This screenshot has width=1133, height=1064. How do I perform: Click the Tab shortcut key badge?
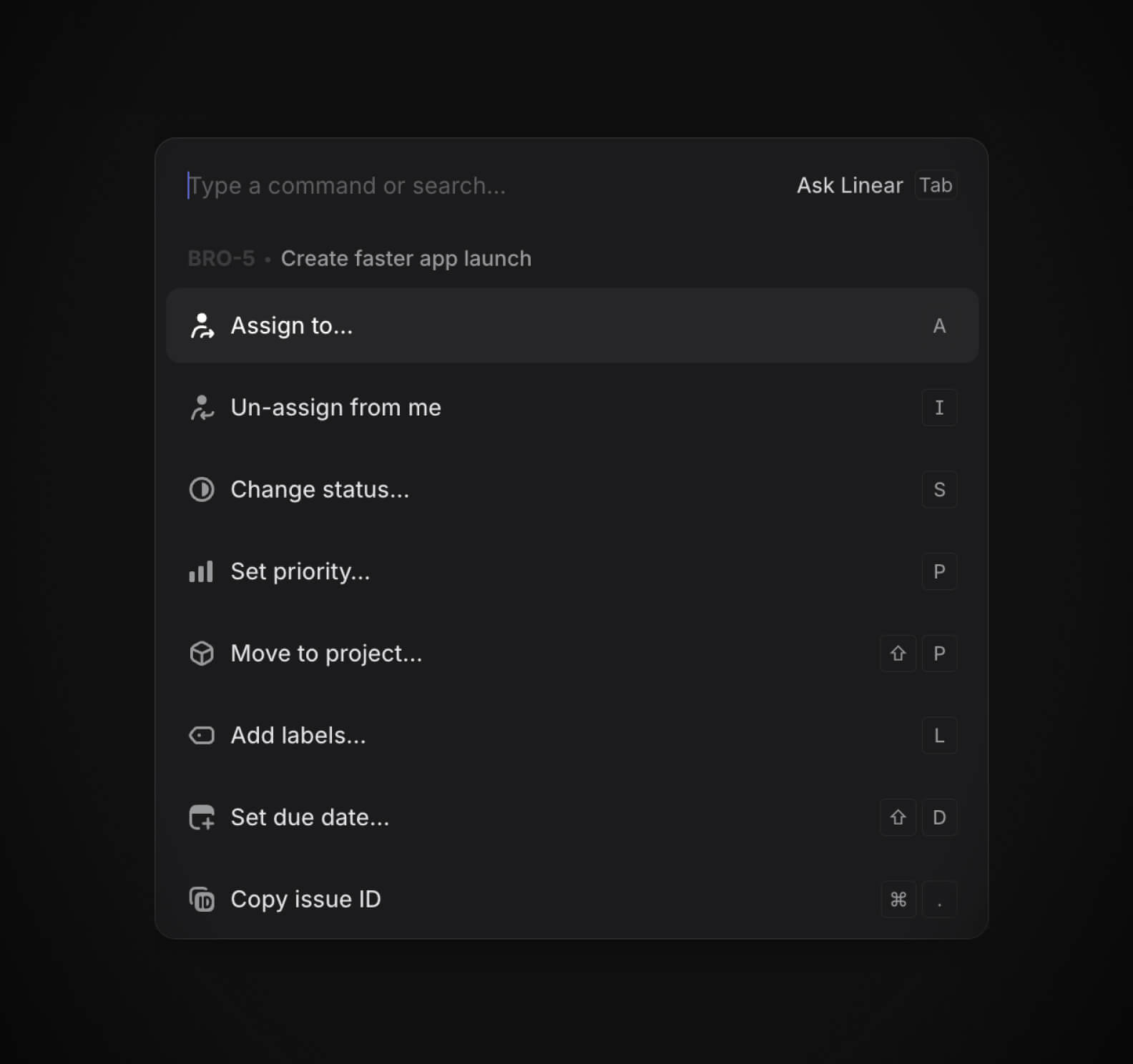936,185
